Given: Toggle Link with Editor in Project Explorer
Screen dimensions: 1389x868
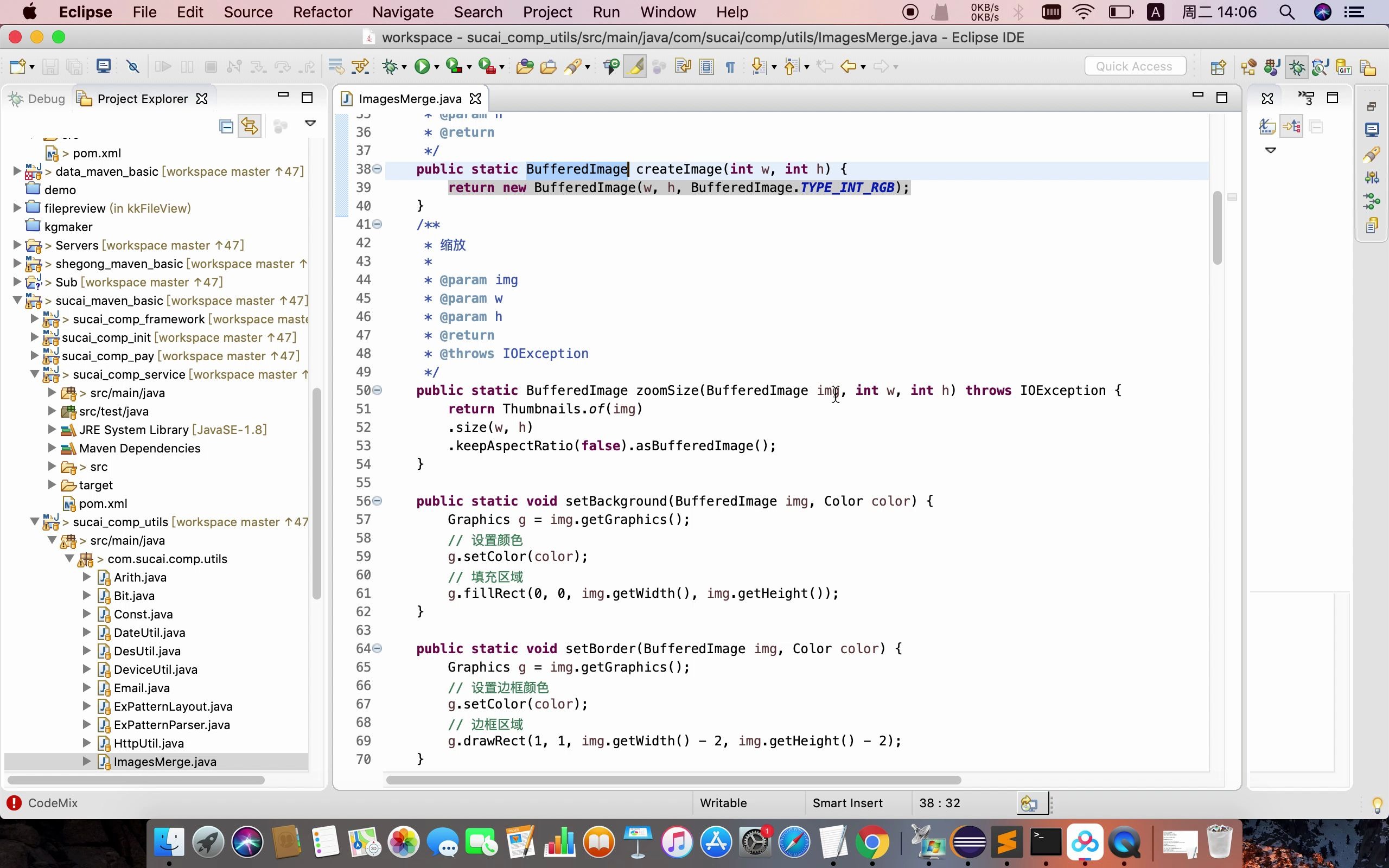Looking at the screenshot, I should pyautogui.click(x=250, y=126).
